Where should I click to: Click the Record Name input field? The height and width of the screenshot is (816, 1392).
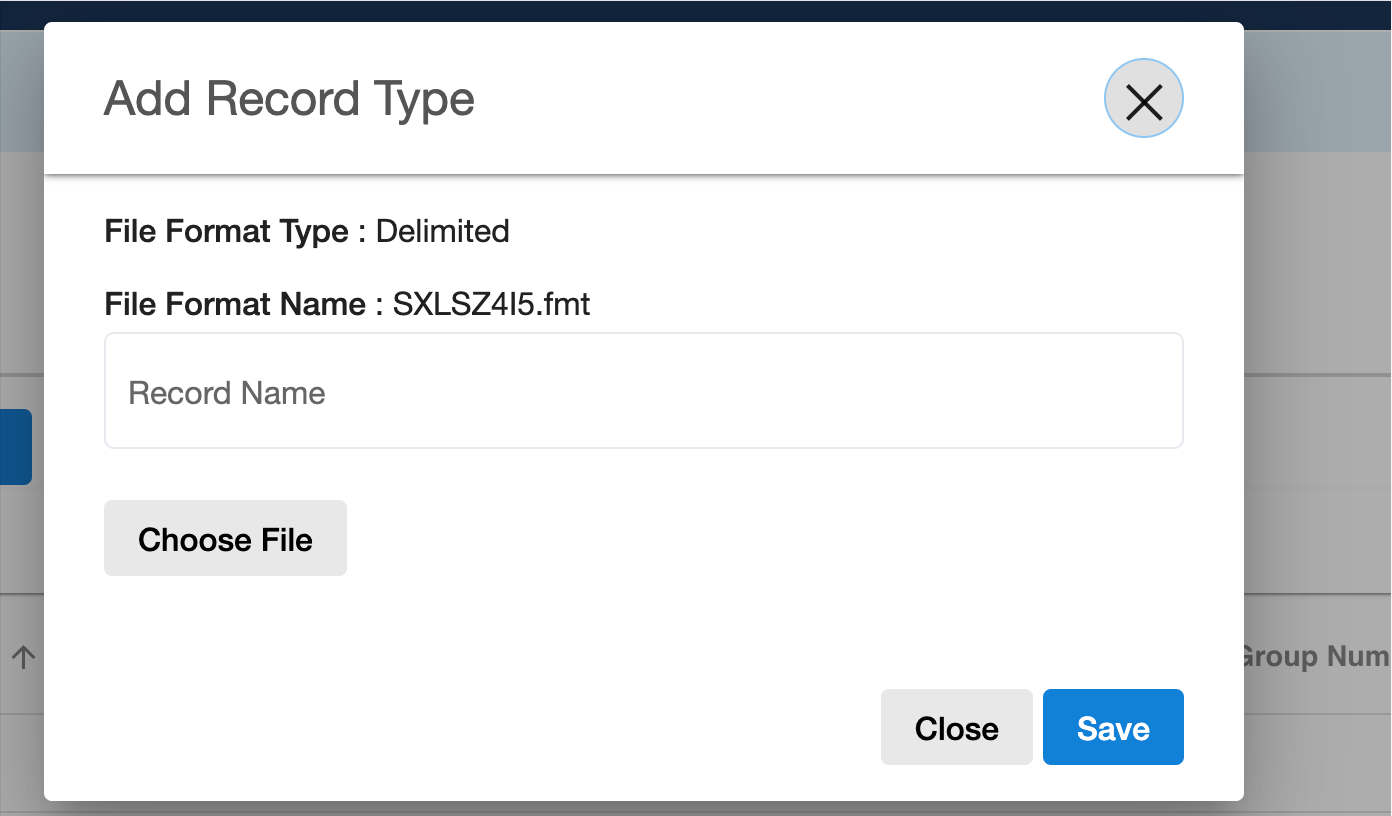(x=643, y=392)
